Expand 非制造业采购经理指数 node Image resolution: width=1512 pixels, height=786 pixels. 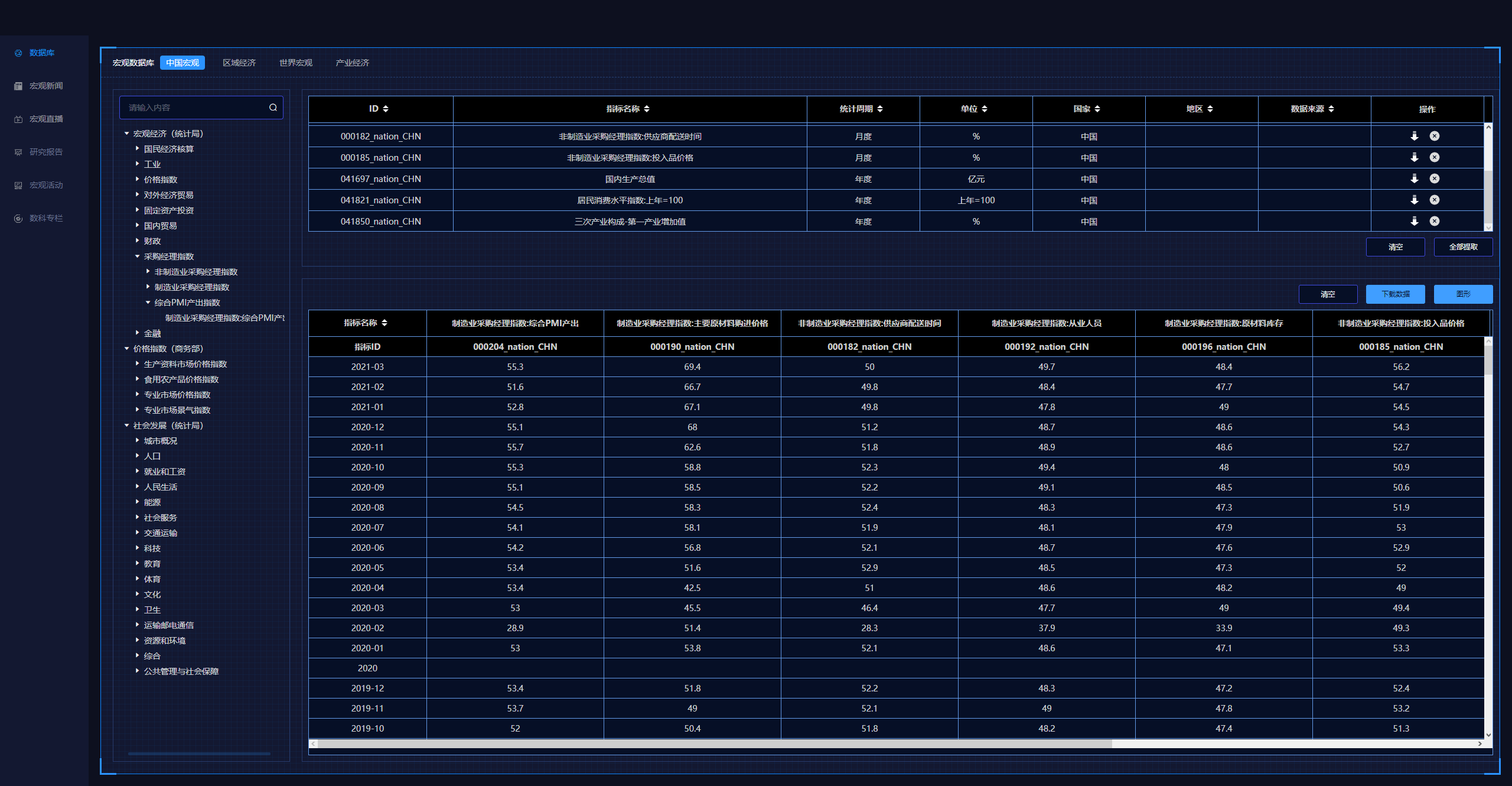coord(148,272)
